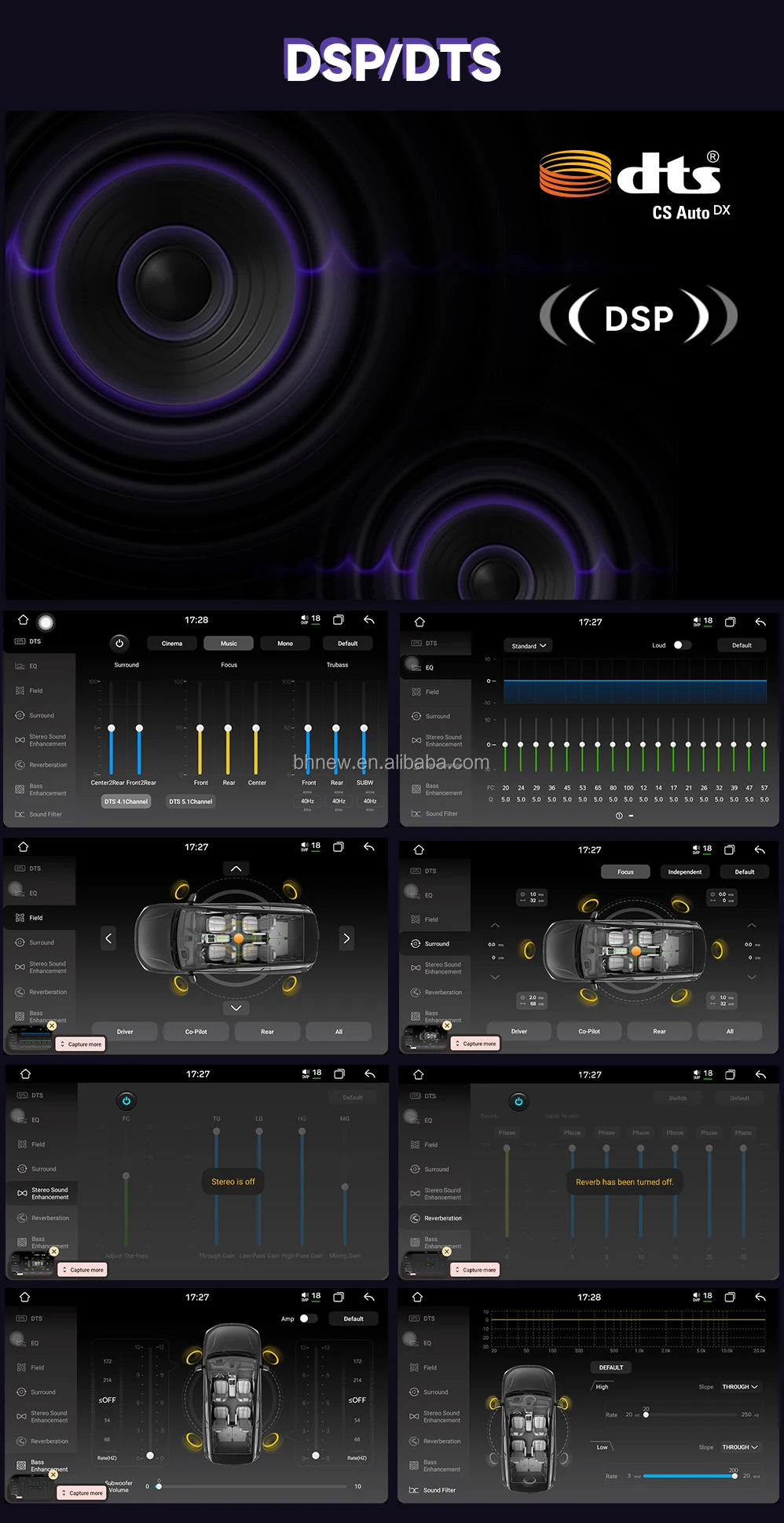Select the DTS 4.1Channel button
Screen dimensions: 784x1523
(126, 802)
